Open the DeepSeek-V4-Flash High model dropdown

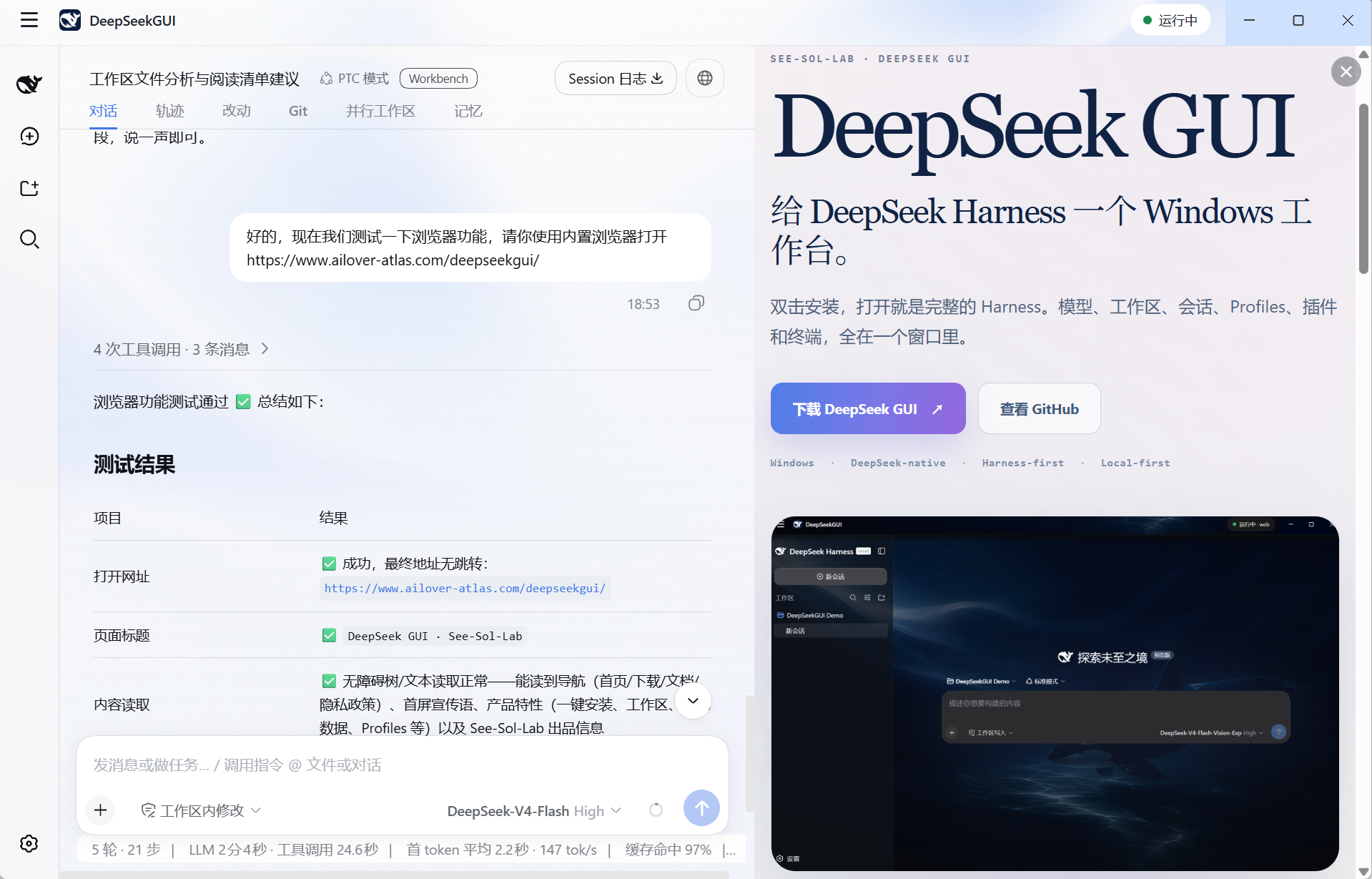click(534, 811)
